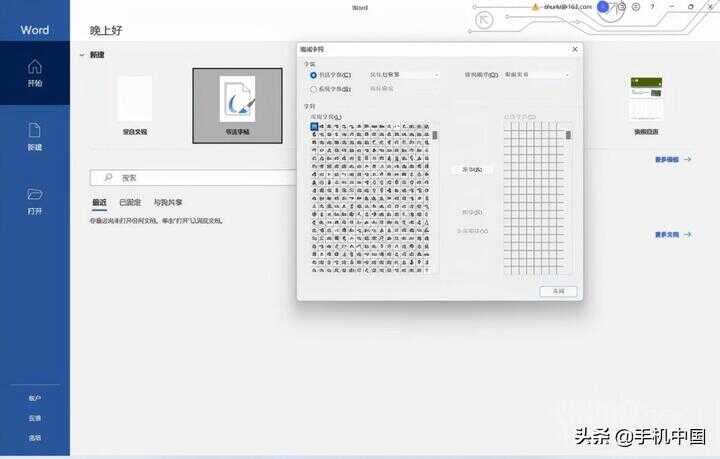Select the blank document thumbnail

pos(135,99)
